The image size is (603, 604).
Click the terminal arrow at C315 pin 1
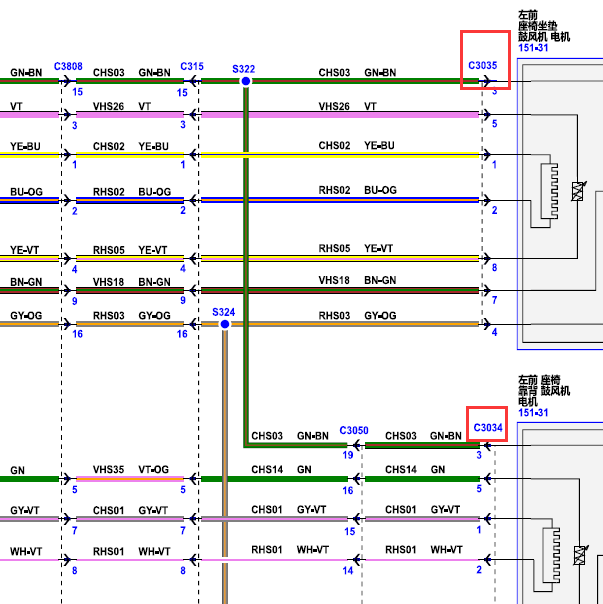click(x=193, y=155)
